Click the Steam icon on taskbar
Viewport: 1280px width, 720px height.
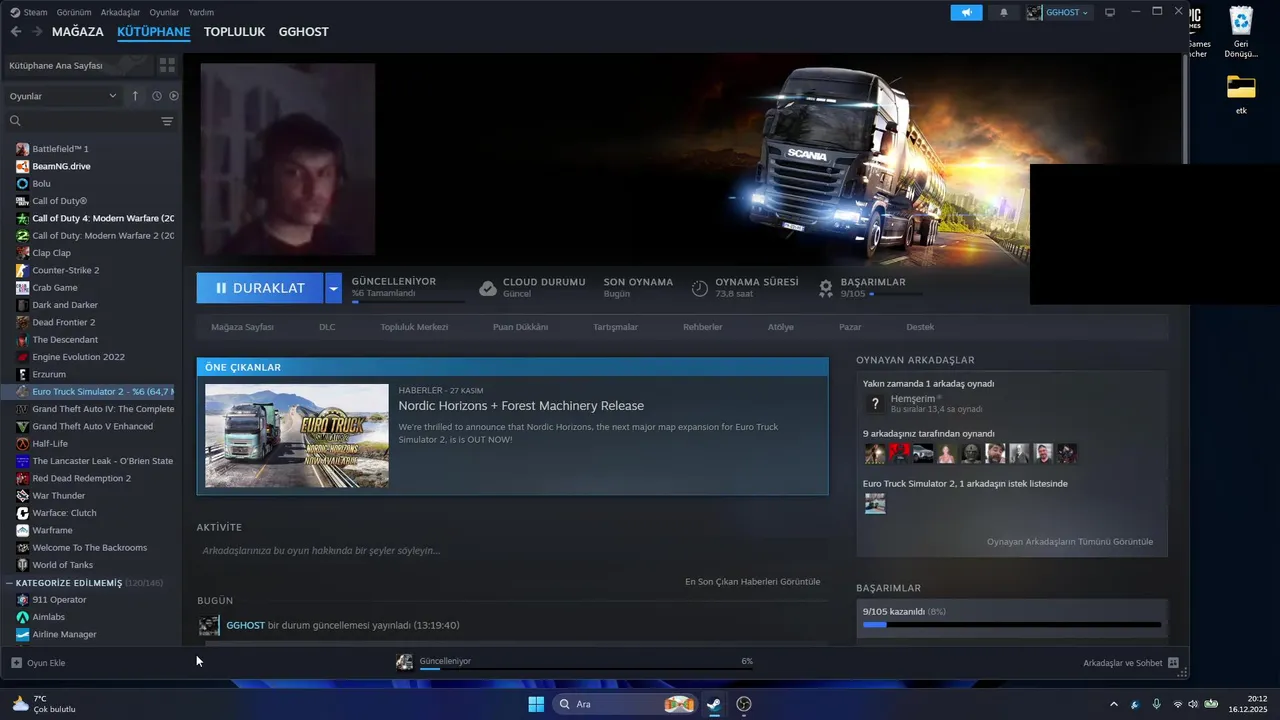[x=713, y=704]
